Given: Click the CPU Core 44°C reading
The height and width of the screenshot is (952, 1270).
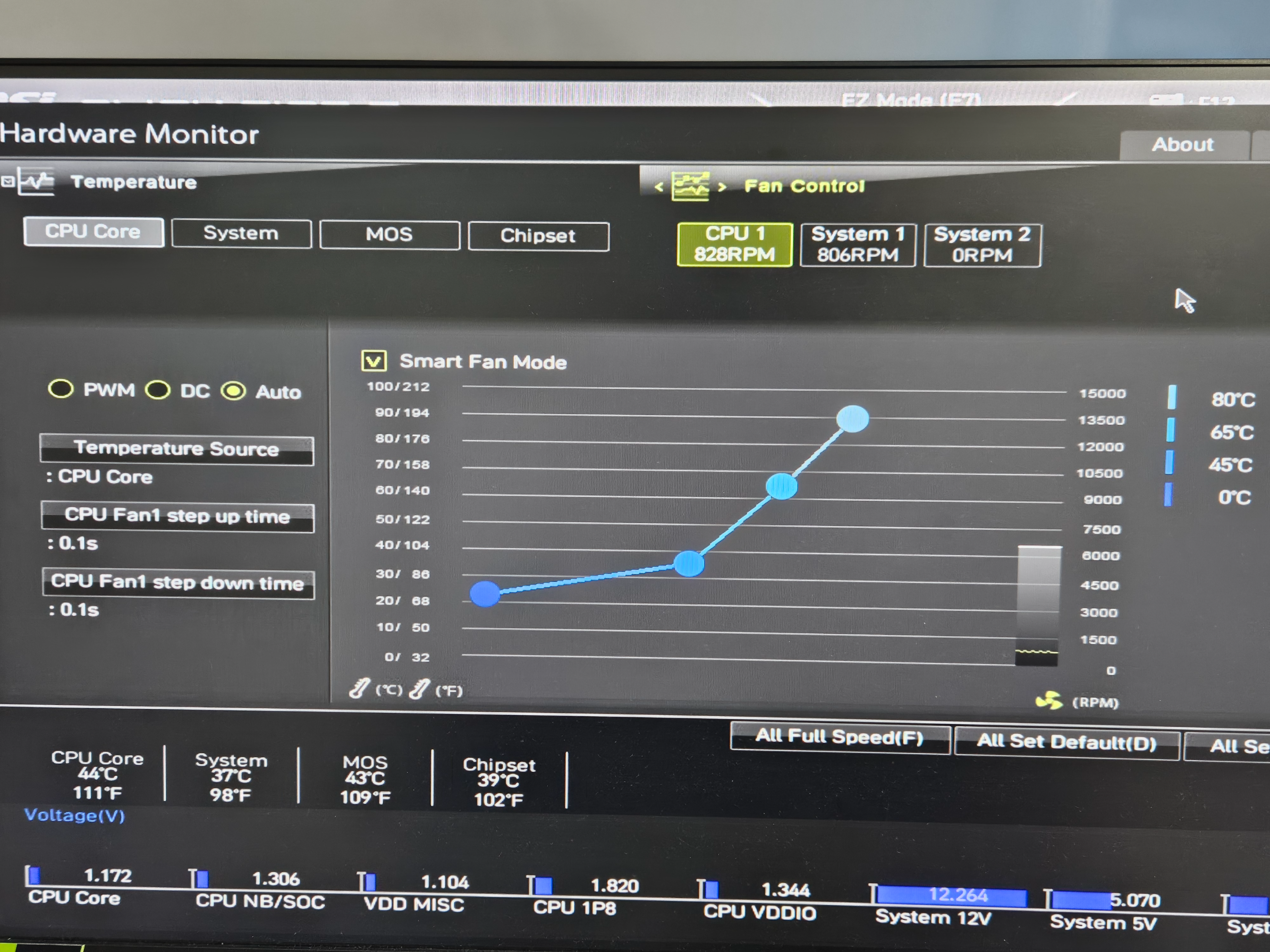Looking at the screenshot, I should pos(97,775).
